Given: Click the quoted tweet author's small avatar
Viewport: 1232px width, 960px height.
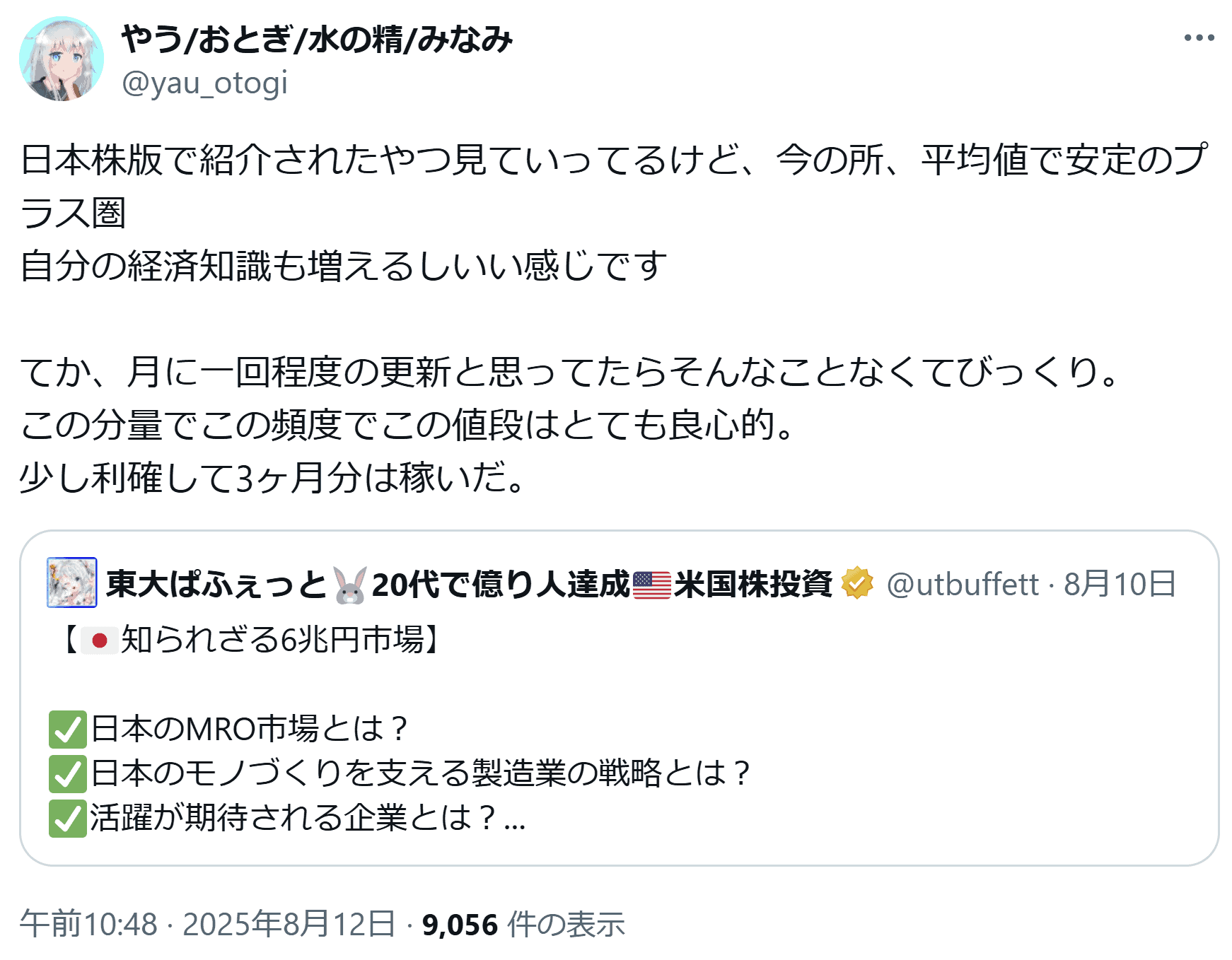Looking at the screenshot, I should click(x=71, y=583).
